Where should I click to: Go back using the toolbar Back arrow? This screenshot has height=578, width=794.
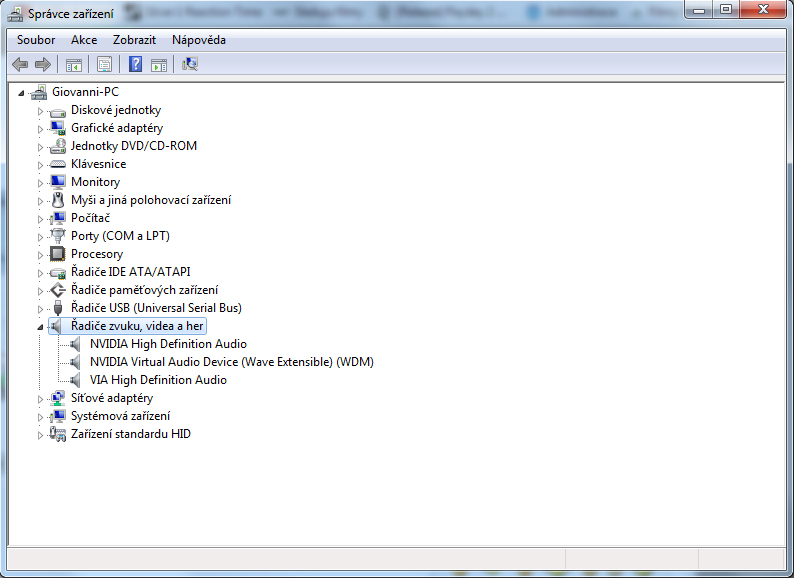coord(20,64)
